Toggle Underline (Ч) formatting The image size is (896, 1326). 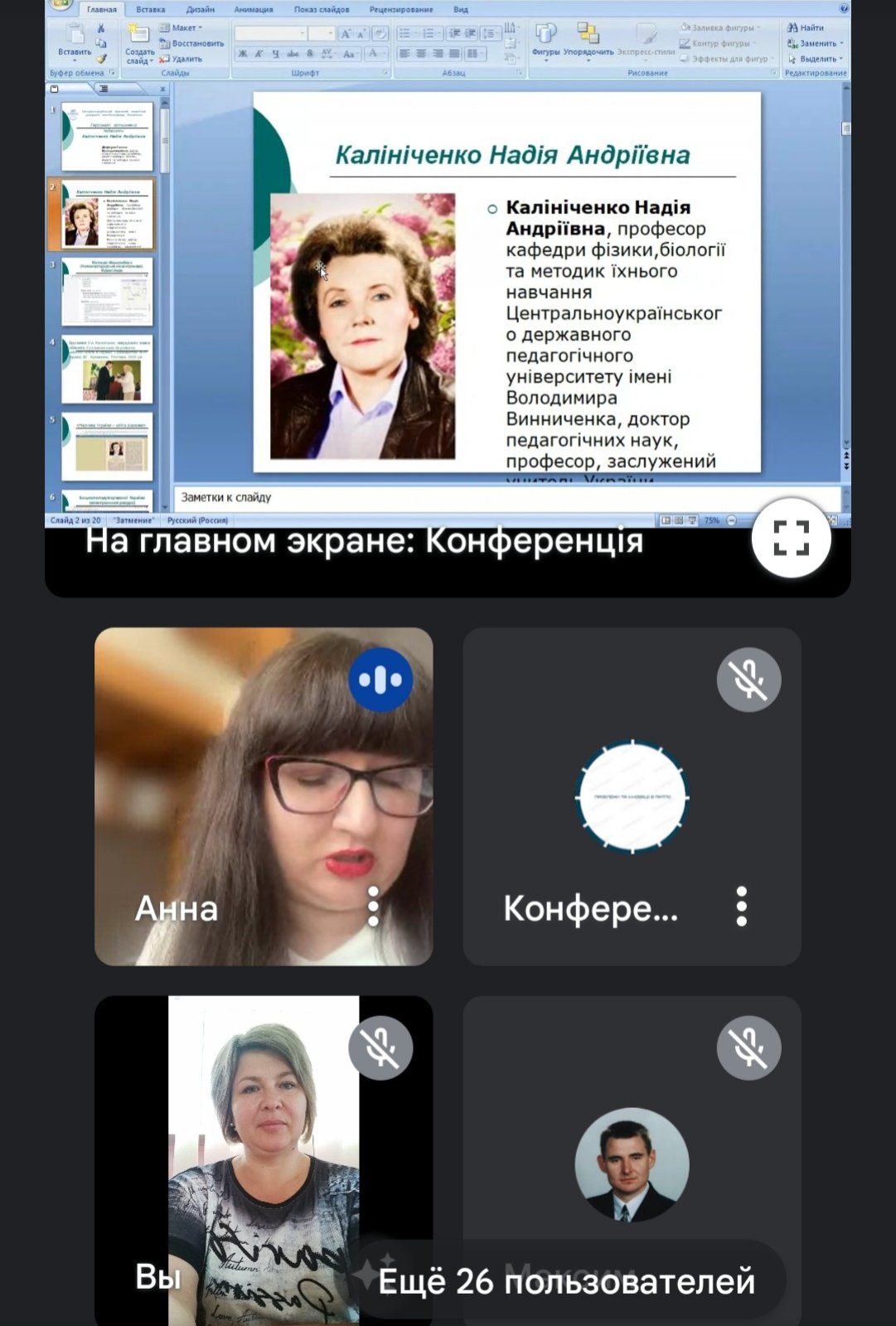(x=275, y=54)
